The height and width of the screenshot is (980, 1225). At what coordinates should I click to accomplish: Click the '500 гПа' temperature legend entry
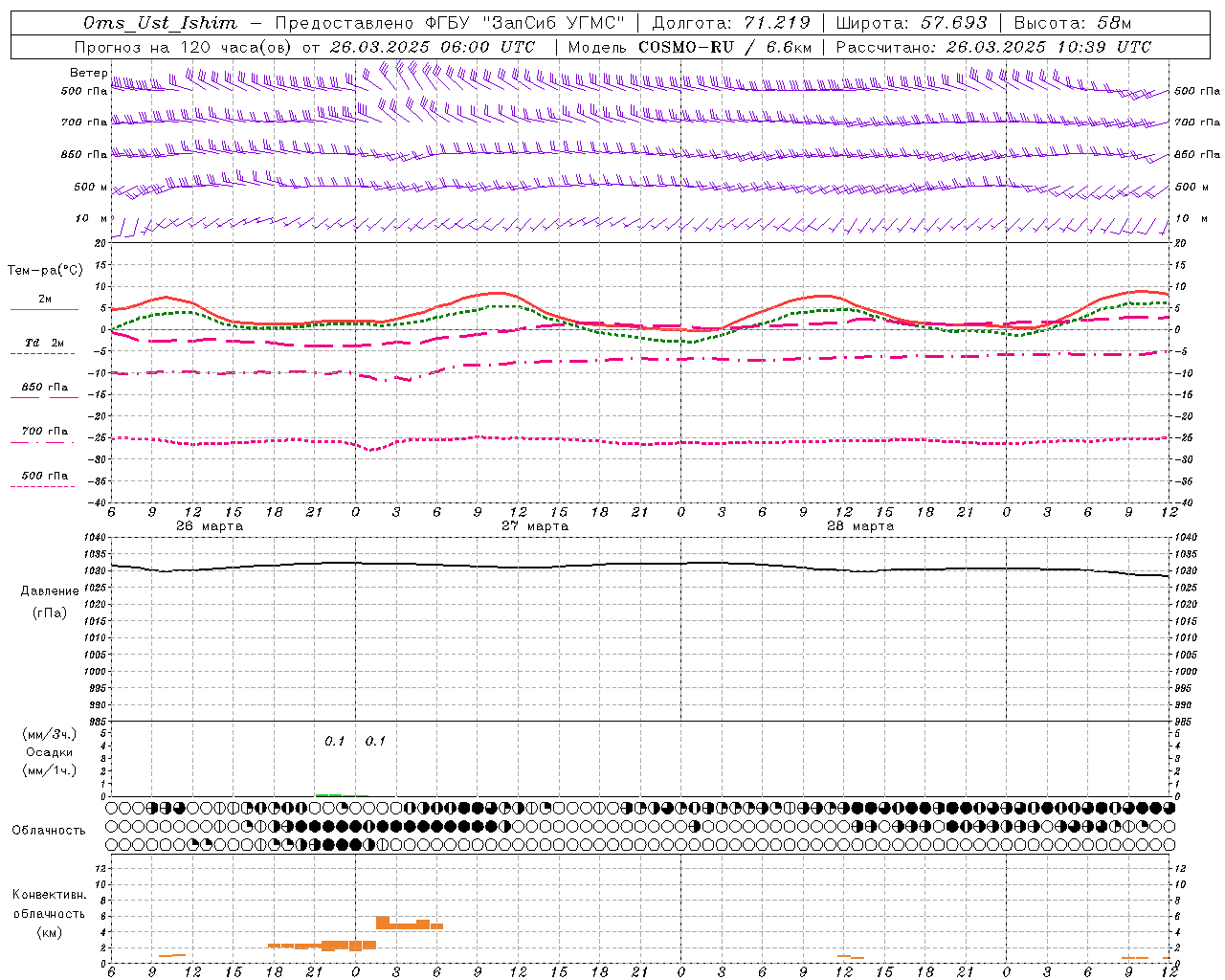pos(45,476)
